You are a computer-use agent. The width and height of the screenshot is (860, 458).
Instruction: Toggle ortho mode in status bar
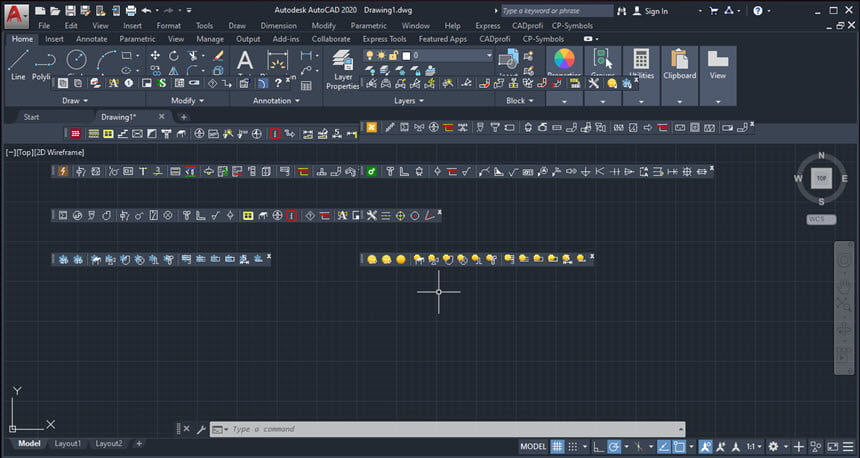tap(598, 446)
